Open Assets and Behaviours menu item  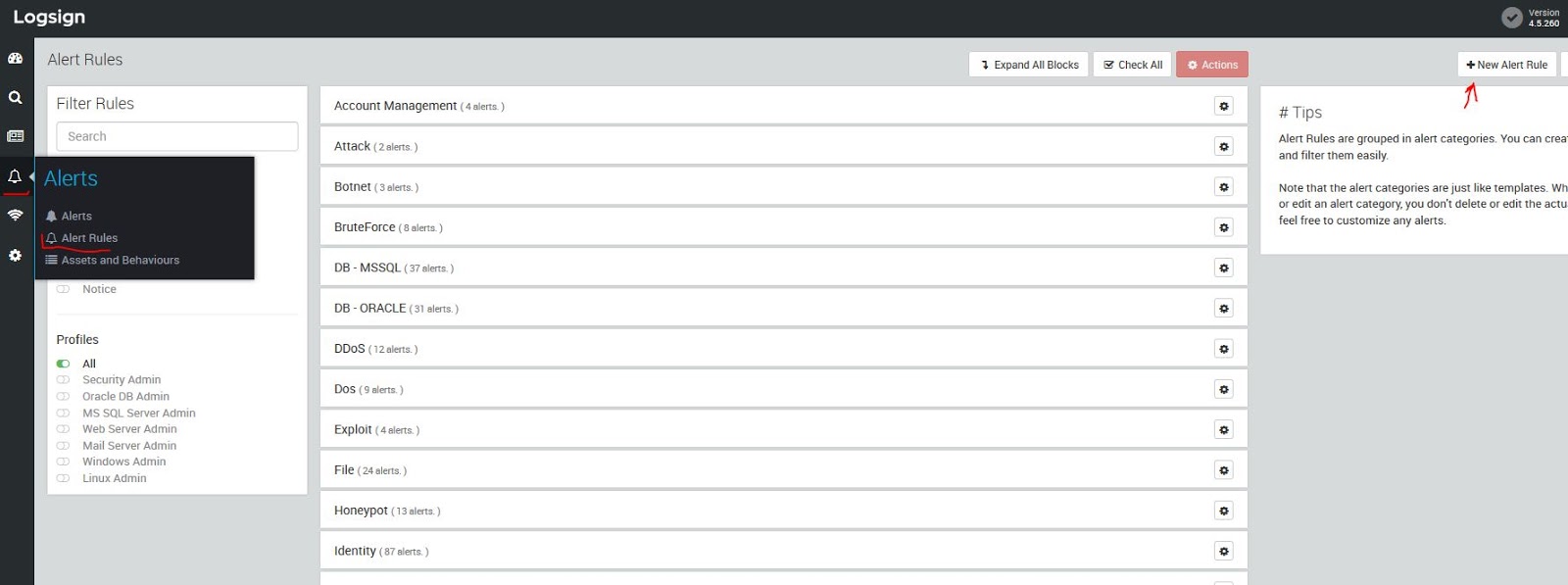(120, 261)
